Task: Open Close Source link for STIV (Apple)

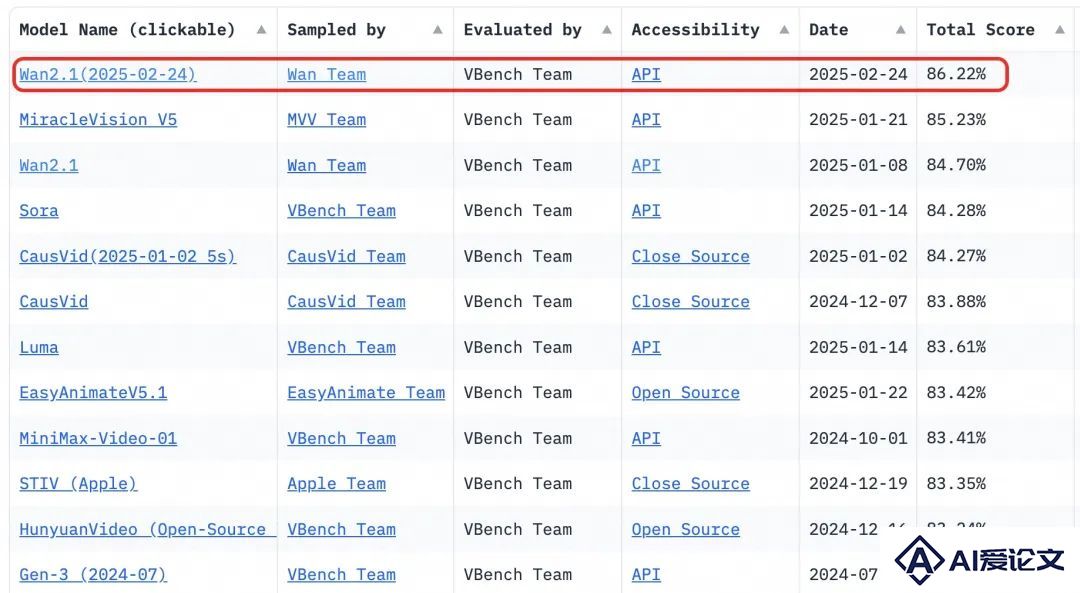Action: point(690,483)
